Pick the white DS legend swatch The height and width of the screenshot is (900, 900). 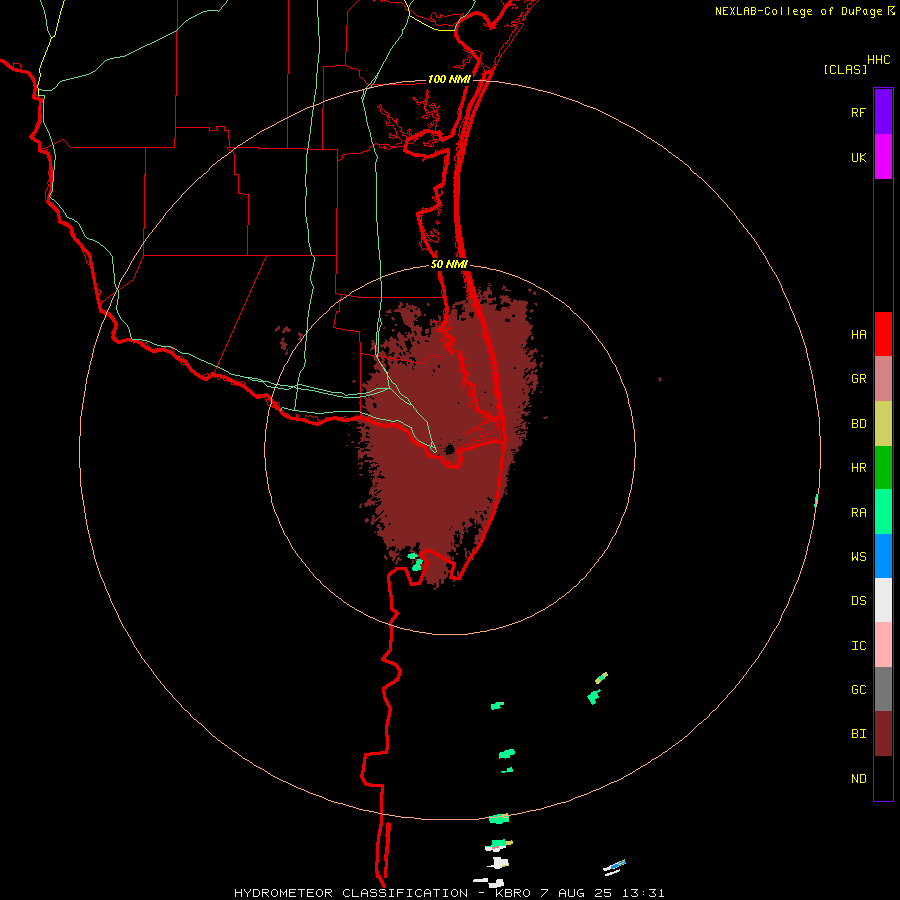883,600
